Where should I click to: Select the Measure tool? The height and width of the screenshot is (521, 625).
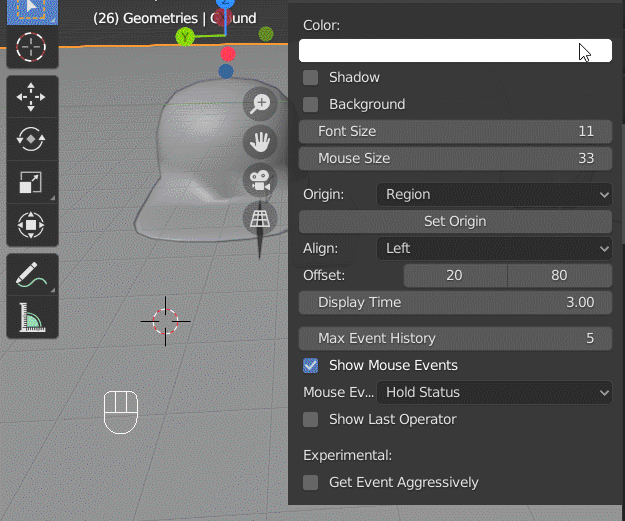point(32,317)
